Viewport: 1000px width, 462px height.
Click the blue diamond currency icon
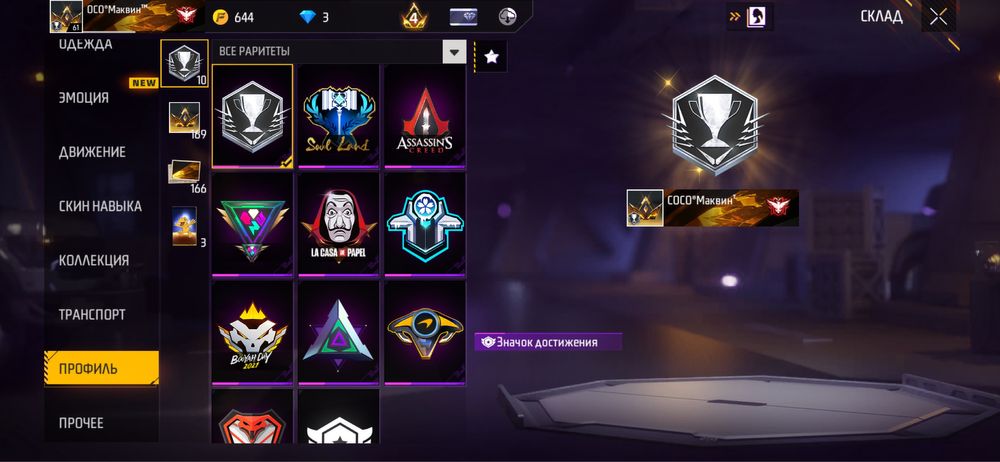(x=308, y=17)
